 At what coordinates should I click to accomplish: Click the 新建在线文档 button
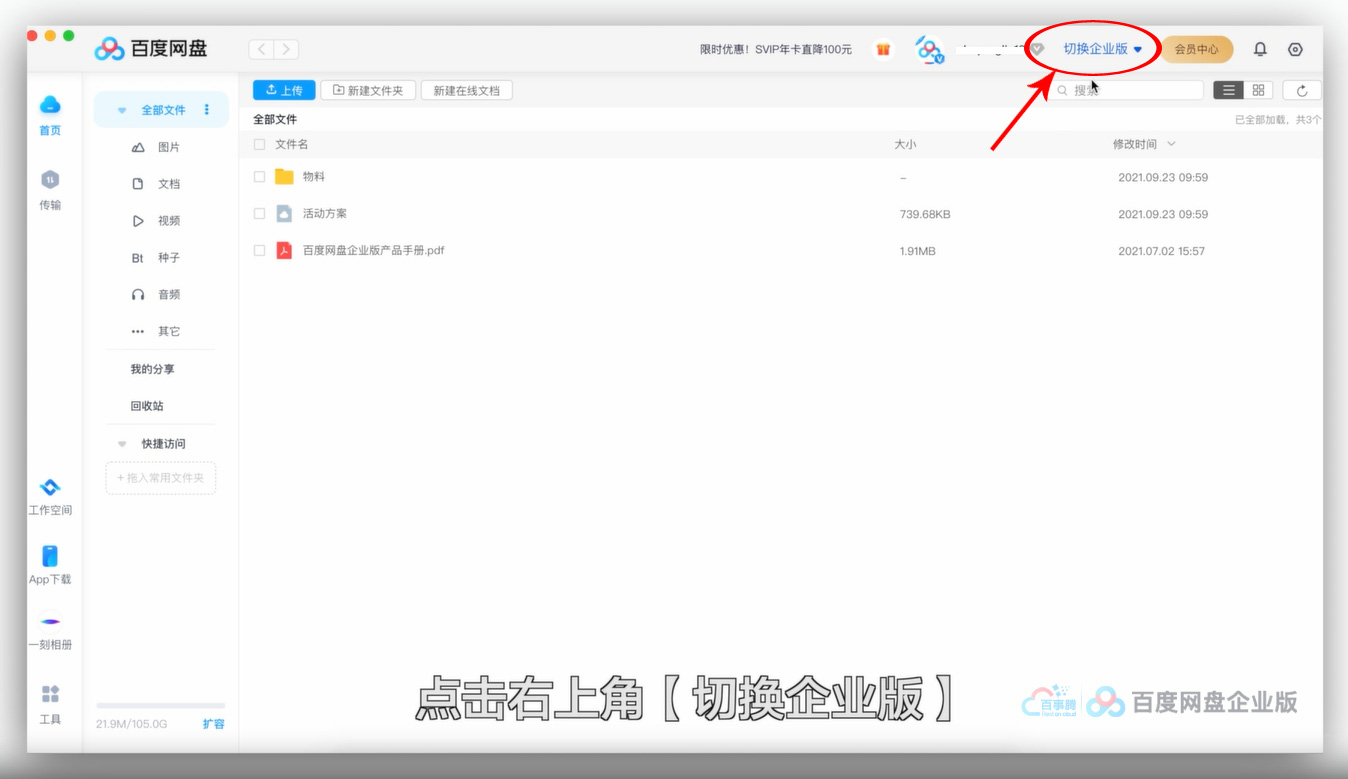467,90
